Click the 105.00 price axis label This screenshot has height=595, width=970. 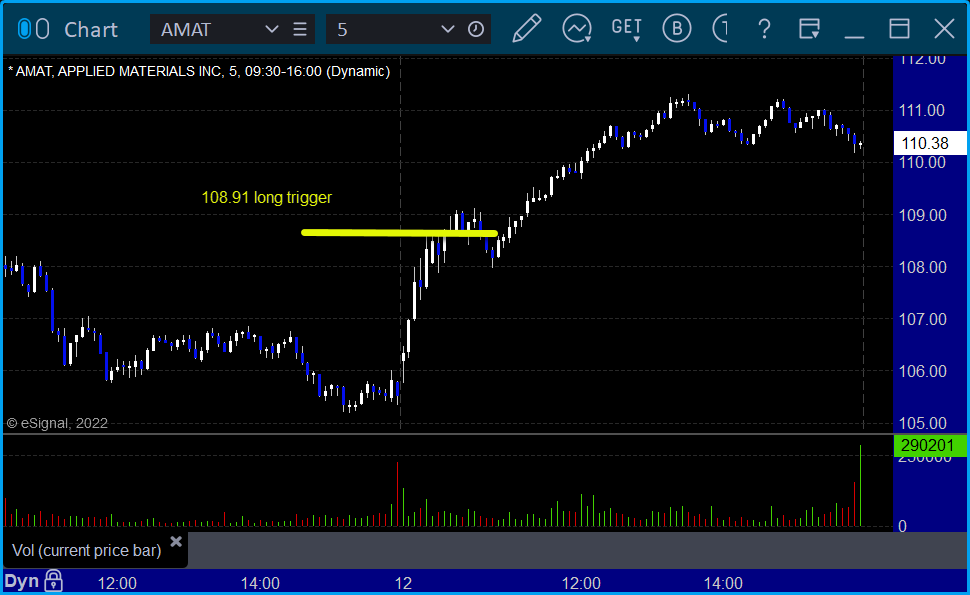click(922, 423)
